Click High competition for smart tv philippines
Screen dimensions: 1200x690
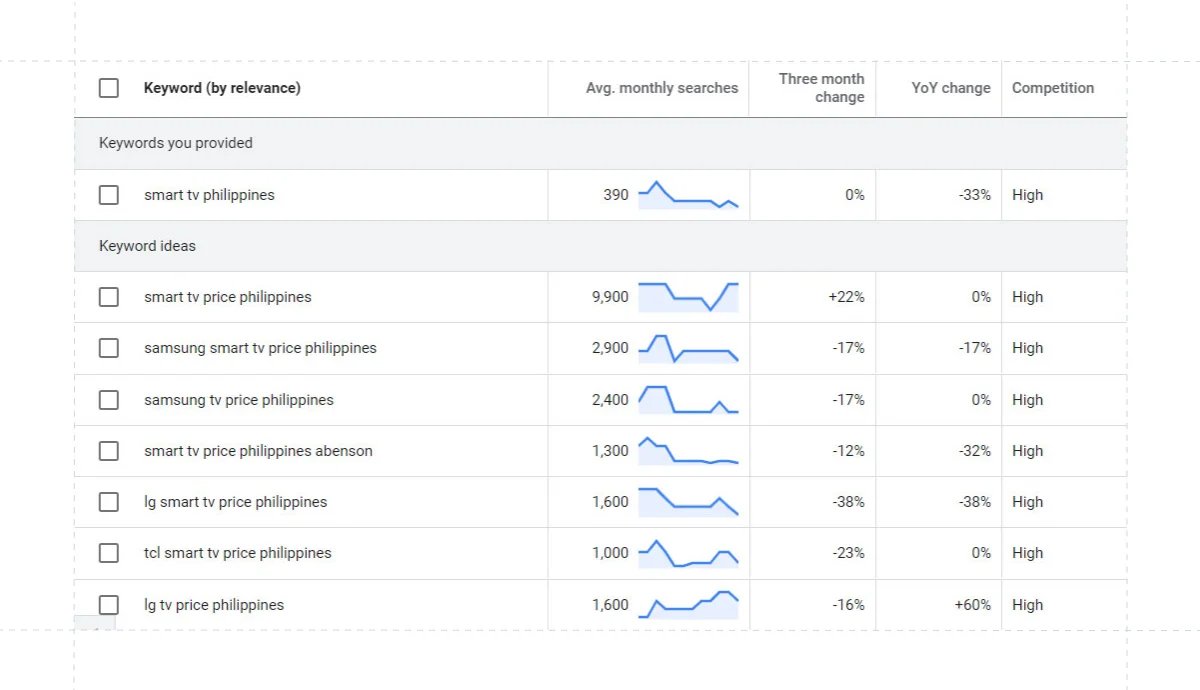tap(1027, 195)
